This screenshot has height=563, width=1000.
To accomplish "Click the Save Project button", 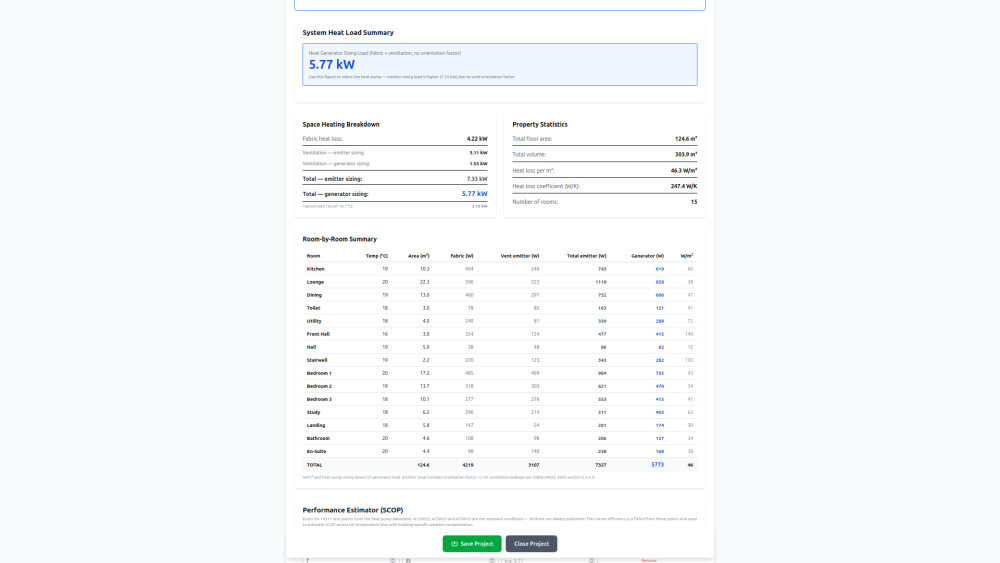I will tap(472, 544).
